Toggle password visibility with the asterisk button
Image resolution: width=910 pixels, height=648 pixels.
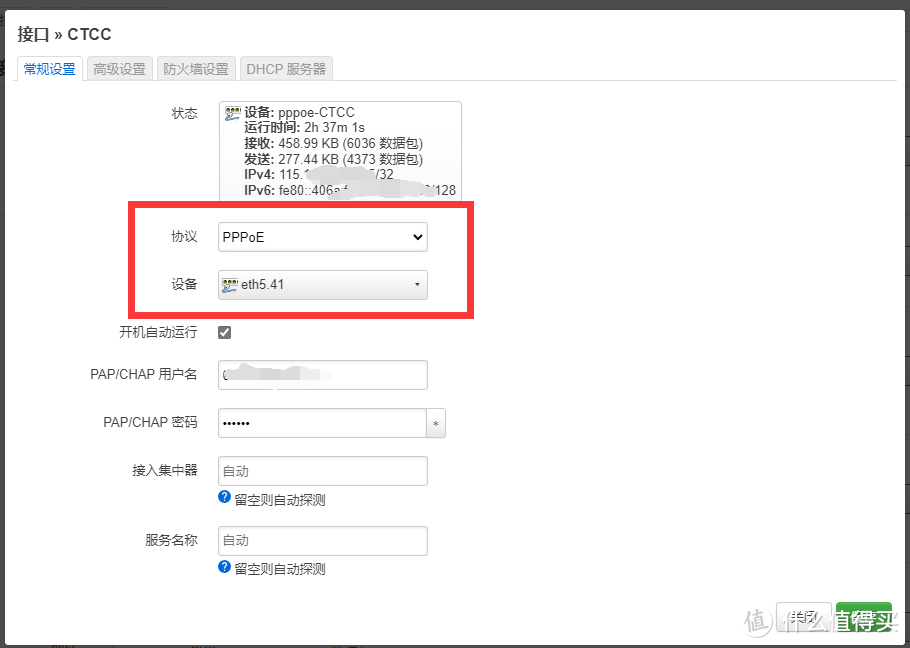[436, 423]
